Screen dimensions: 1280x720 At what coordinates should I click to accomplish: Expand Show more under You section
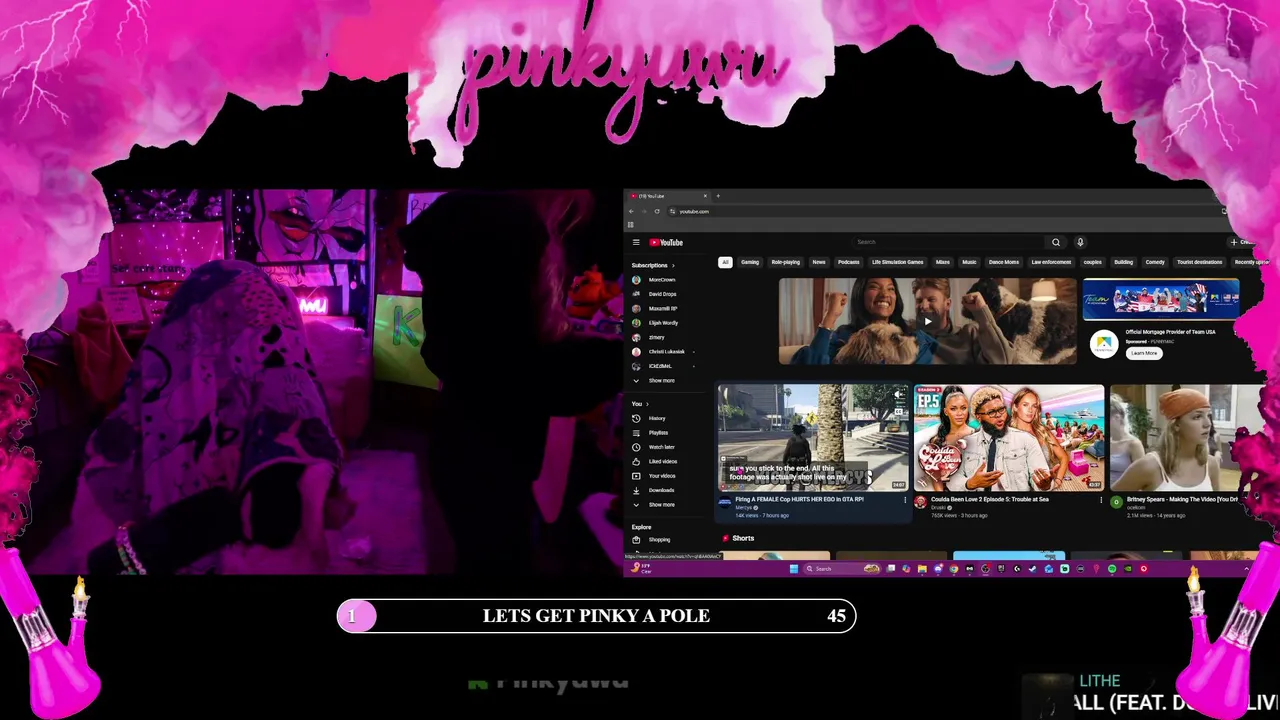tap(661, 505)
